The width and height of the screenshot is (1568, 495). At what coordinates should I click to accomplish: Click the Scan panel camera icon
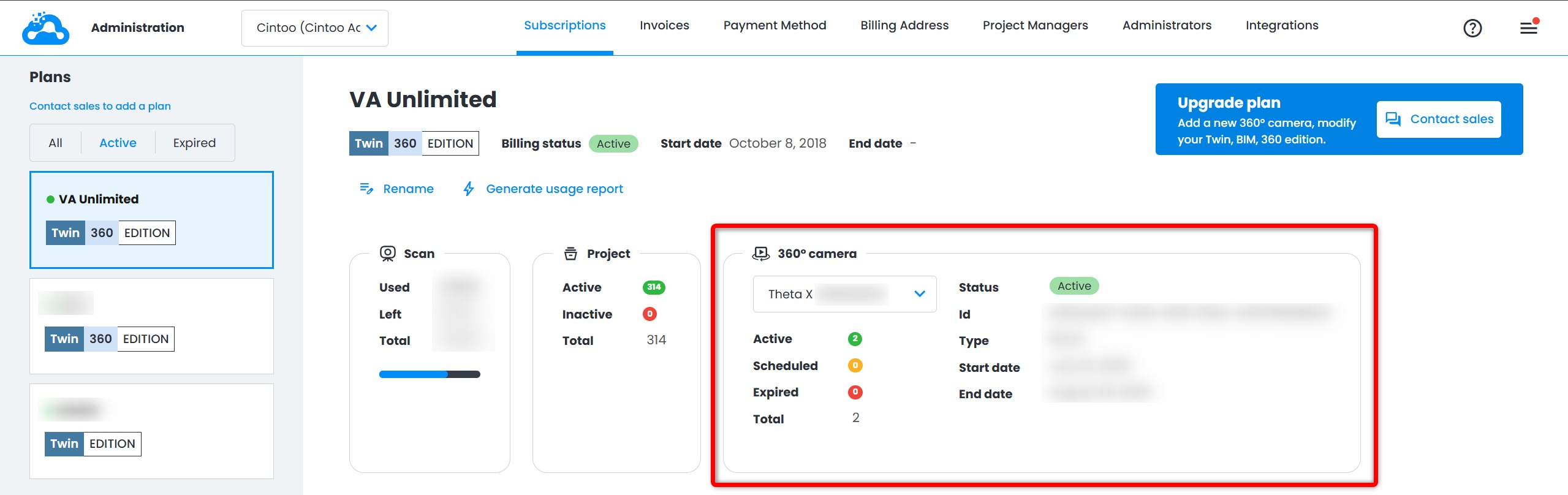[x=387, y=254]
